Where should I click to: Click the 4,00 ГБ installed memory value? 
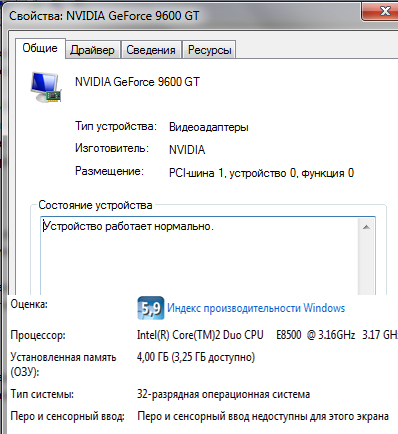196,357
